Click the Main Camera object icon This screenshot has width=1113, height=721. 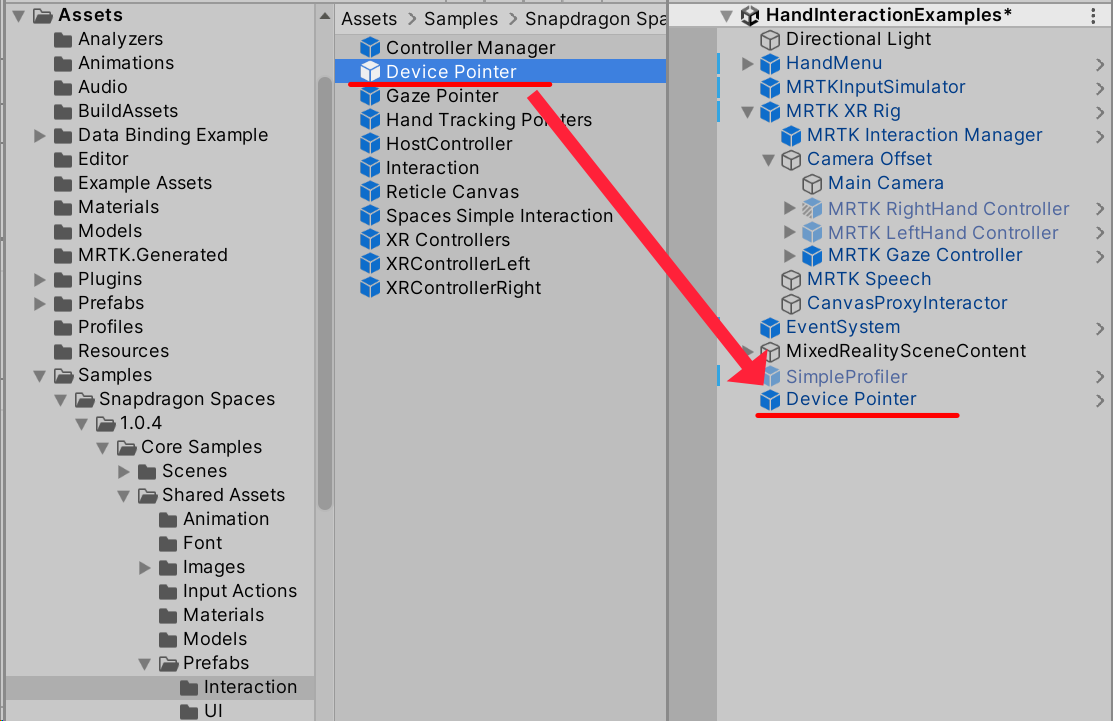pos(812,184)
